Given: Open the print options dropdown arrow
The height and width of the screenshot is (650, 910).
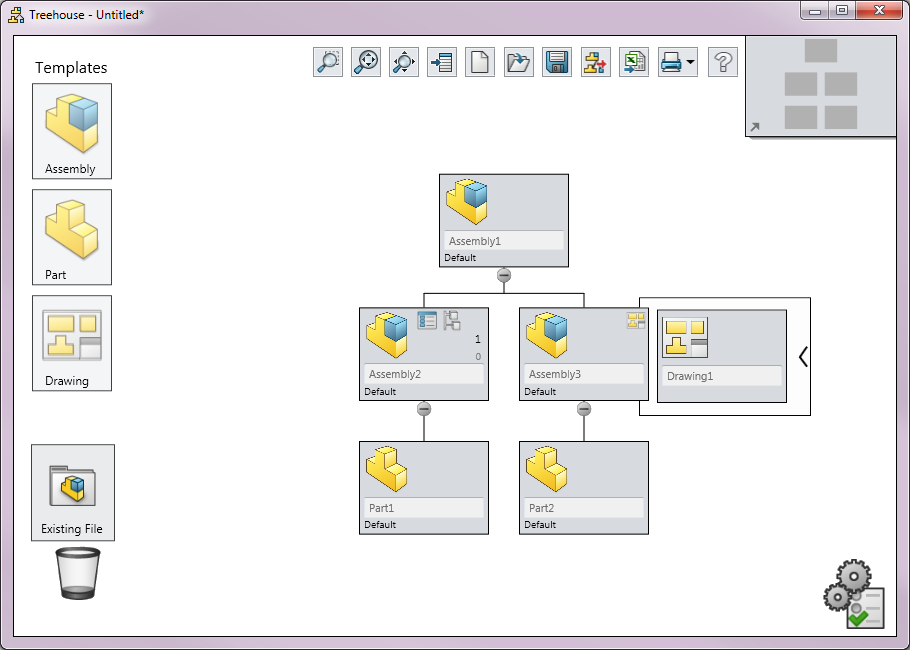Looking at the screenshot, I should (690, 63).
